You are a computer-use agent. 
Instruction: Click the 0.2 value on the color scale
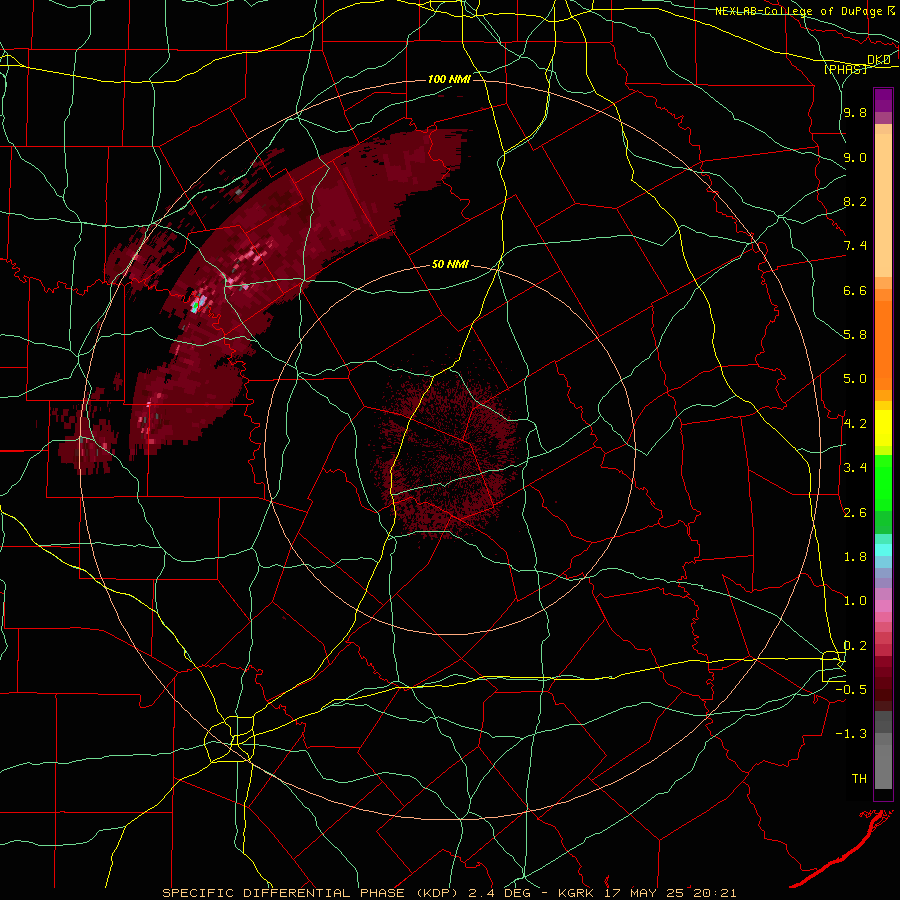pos(855,646)
